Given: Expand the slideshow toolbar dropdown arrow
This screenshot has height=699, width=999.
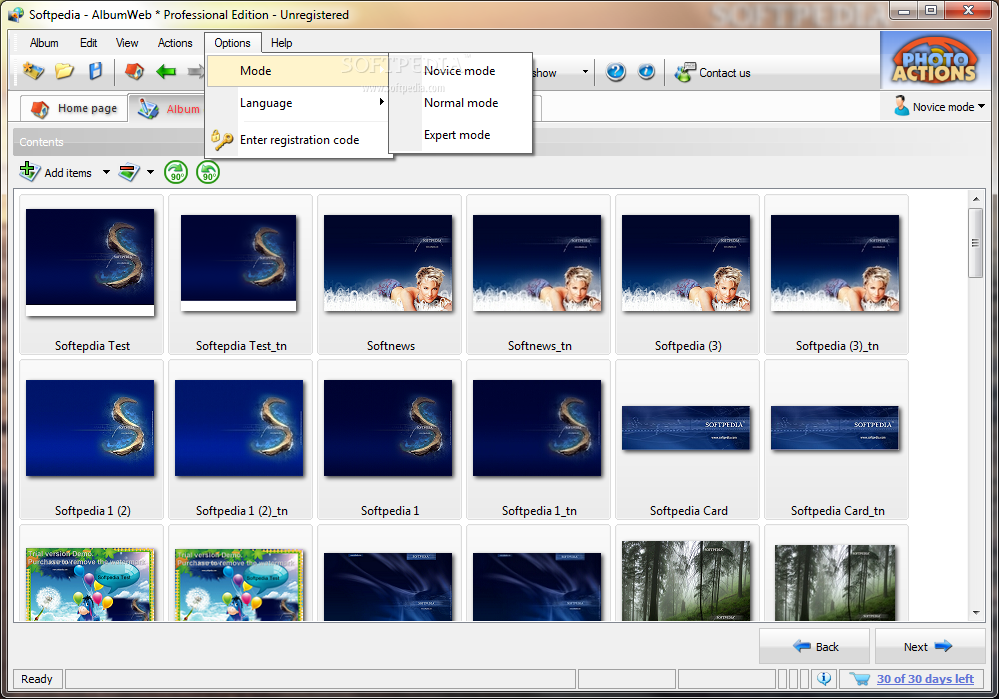Looking at the screenshot, I should (585, 71).
